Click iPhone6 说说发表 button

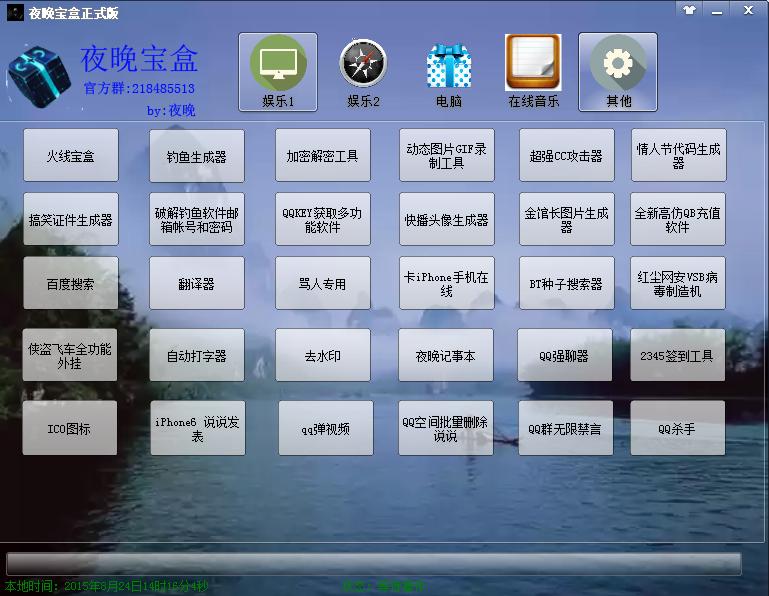[x=198, y=428]
